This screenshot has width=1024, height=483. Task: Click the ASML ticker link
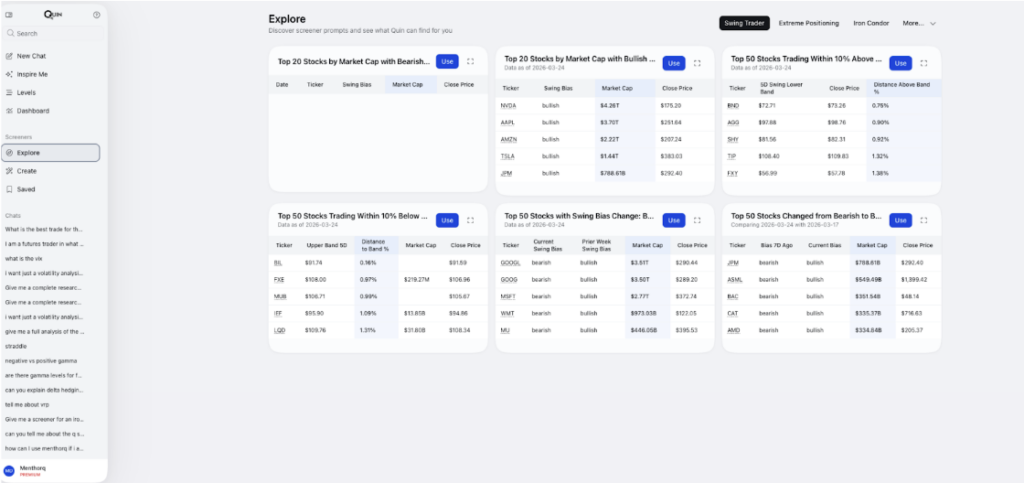[734, 279]
